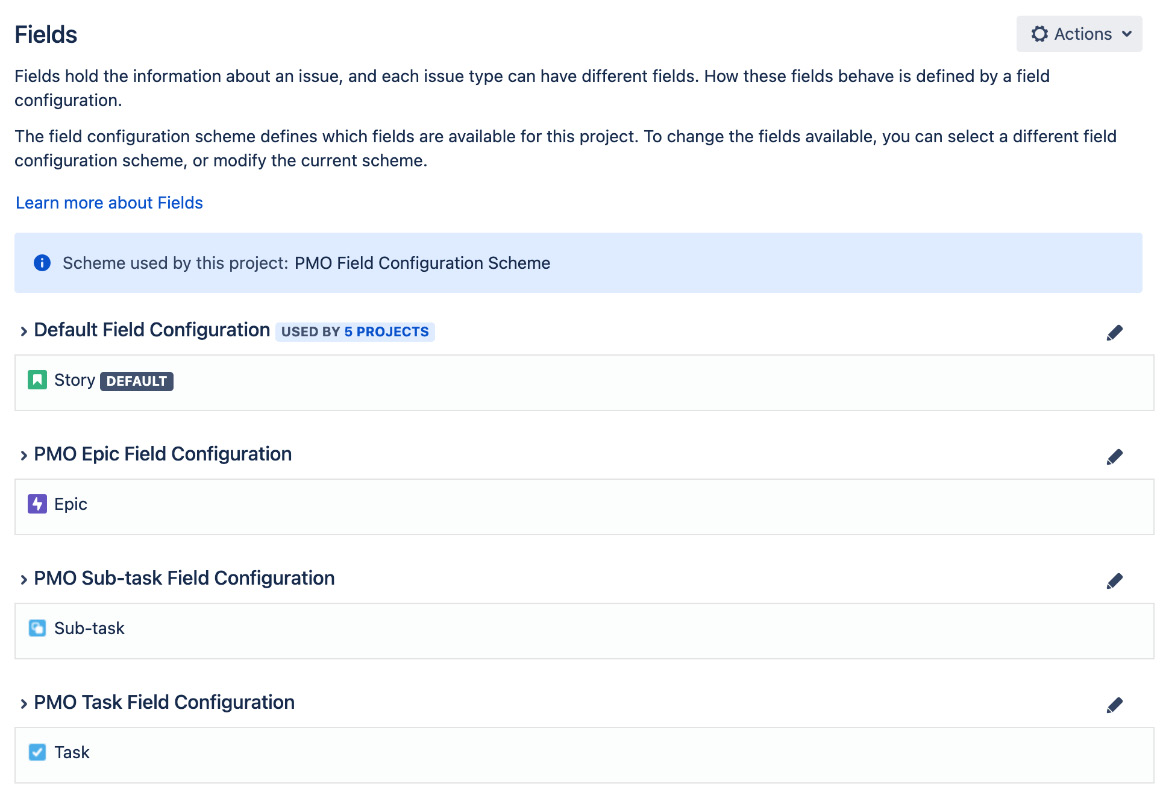Image resolution: width=1163 pixels, height=798 pixels.
Task: Click the PMO Field Configuration Scheme name
Action: pos(422,263)
